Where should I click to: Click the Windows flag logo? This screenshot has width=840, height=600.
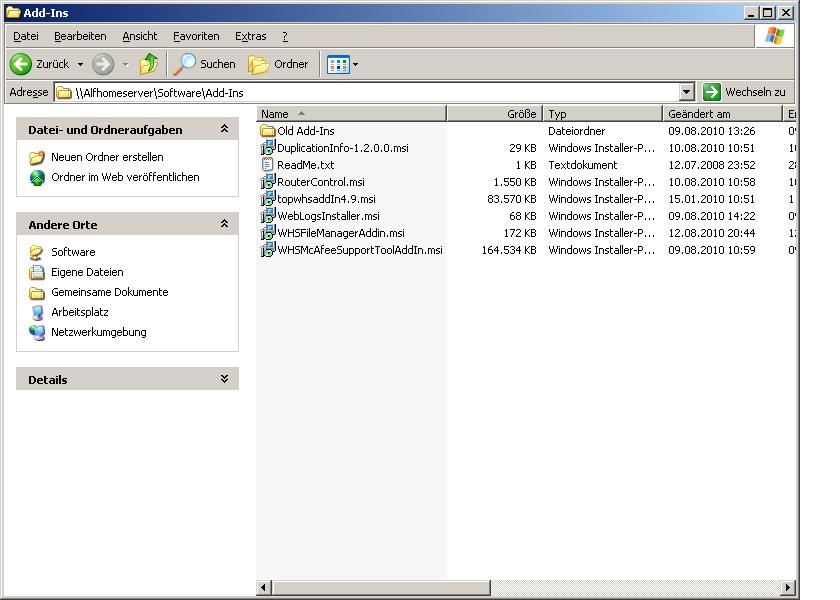[775, 36]
